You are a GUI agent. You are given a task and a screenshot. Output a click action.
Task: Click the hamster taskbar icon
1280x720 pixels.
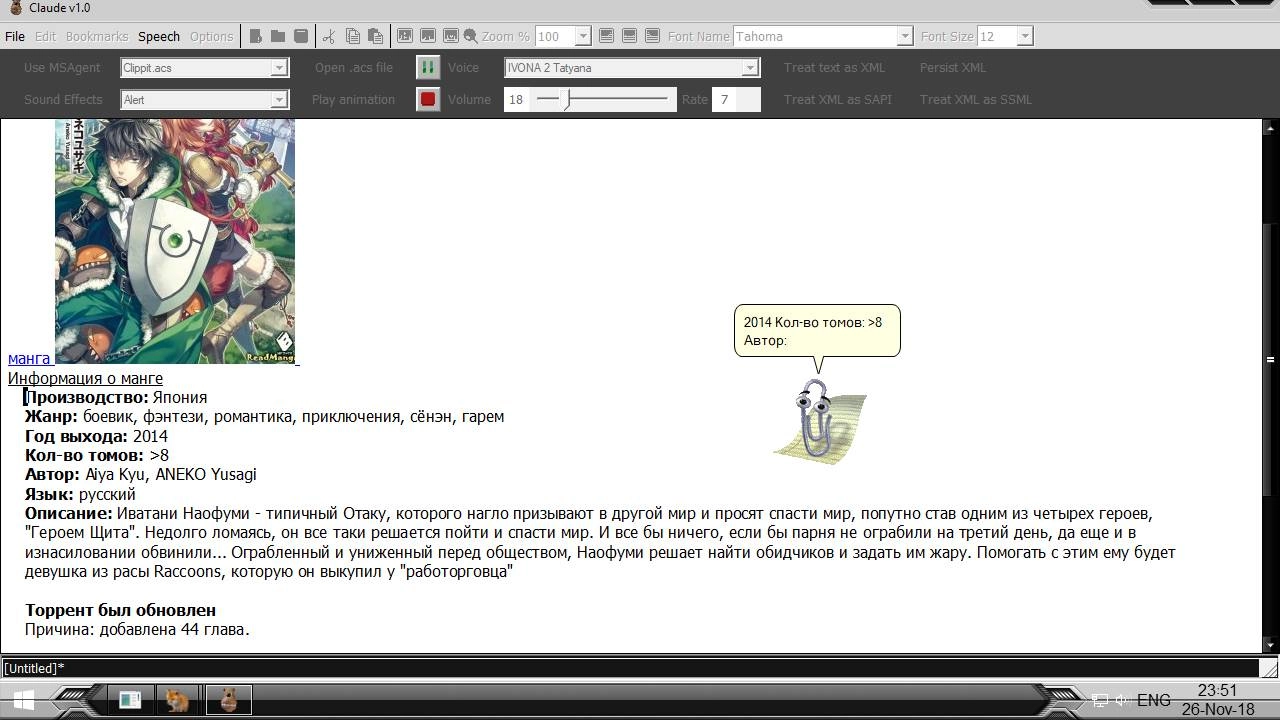pyautogui.click(x=177, y=700)
